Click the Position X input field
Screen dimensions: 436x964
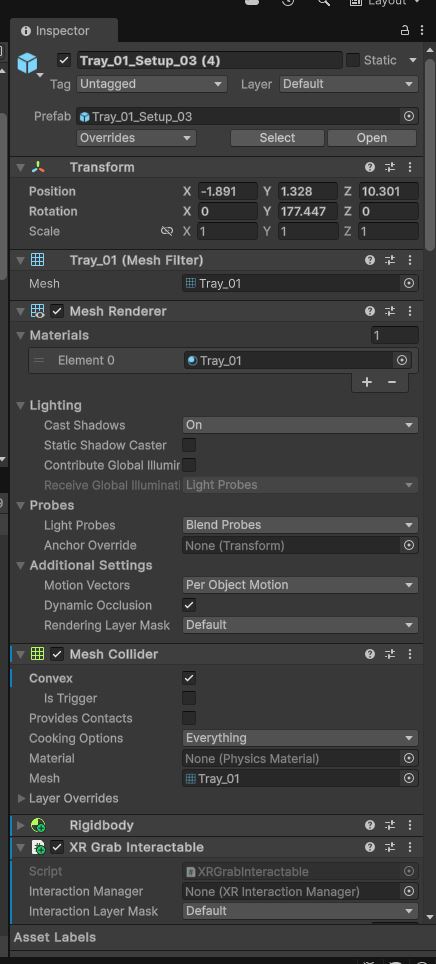point(227,191)
